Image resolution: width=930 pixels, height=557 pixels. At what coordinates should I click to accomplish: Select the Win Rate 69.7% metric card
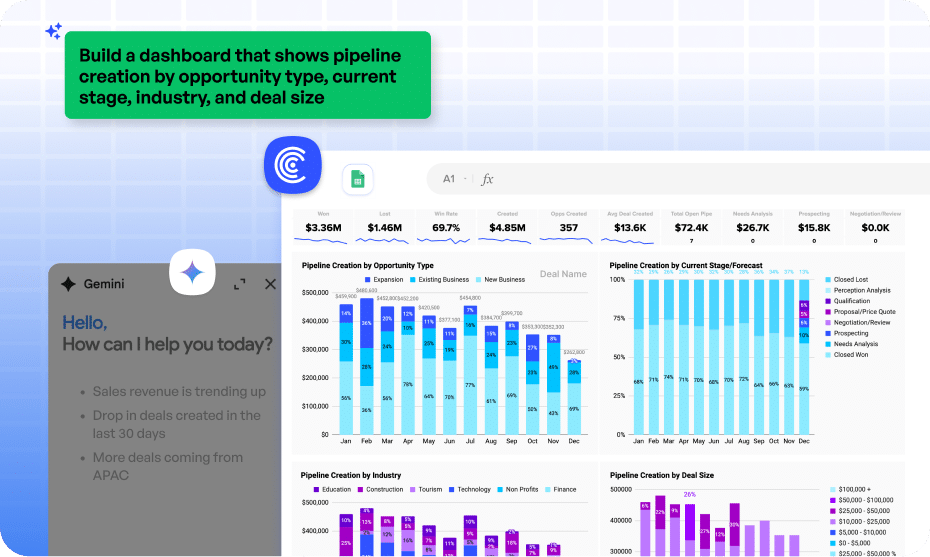pyautogui.click(x=446, y=227)
